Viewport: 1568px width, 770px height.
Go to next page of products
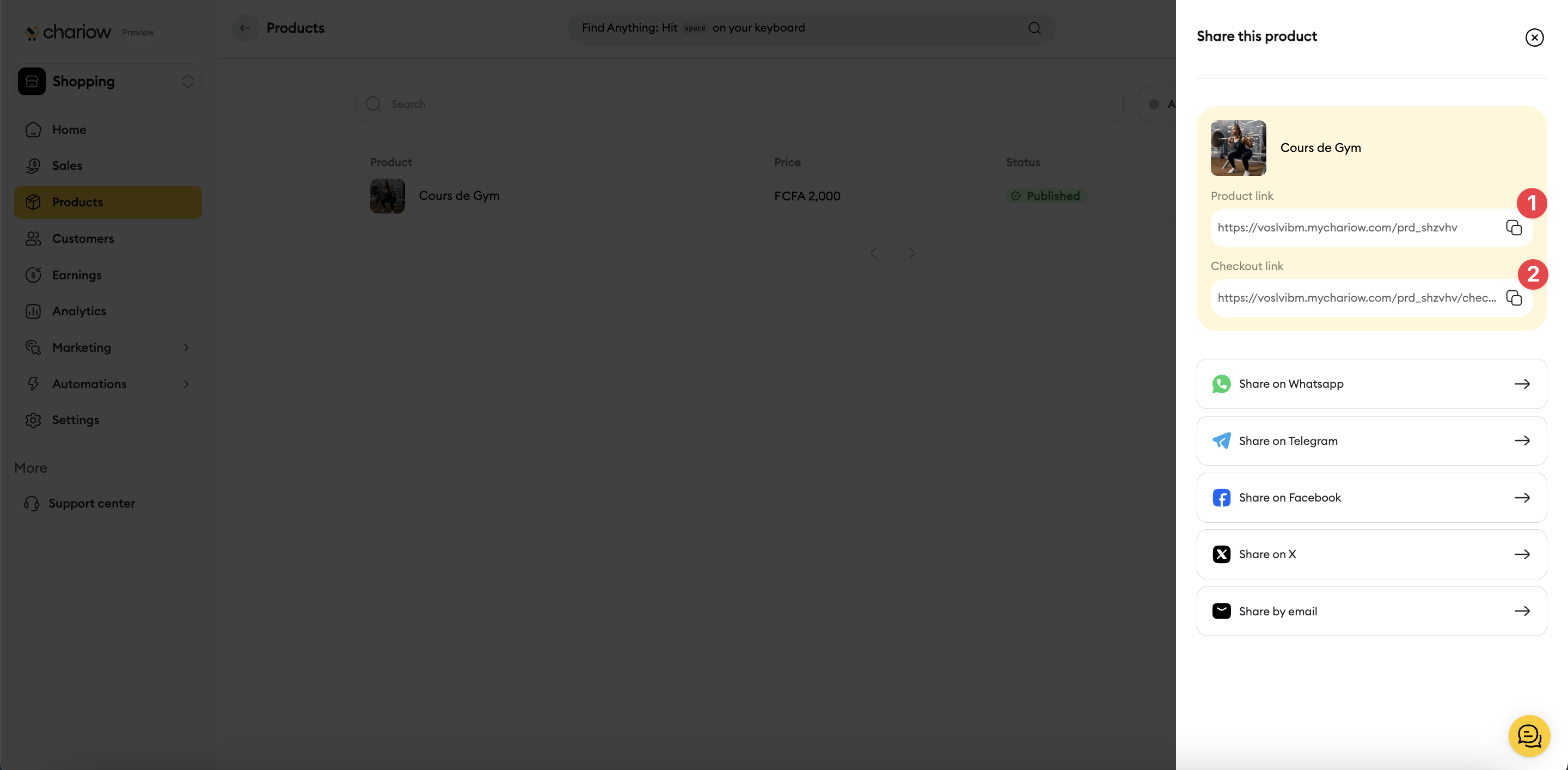(911, 253)
